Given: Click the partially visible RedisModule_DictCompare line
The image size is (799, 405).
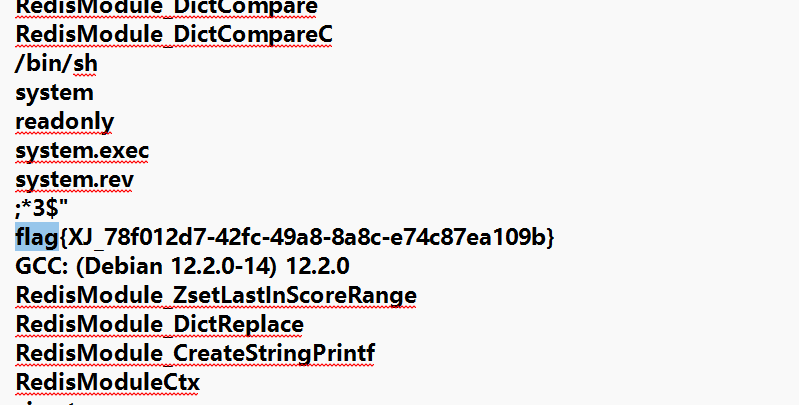Looking at the screenshot, I should pyautogui.click(x=166, y=7).
